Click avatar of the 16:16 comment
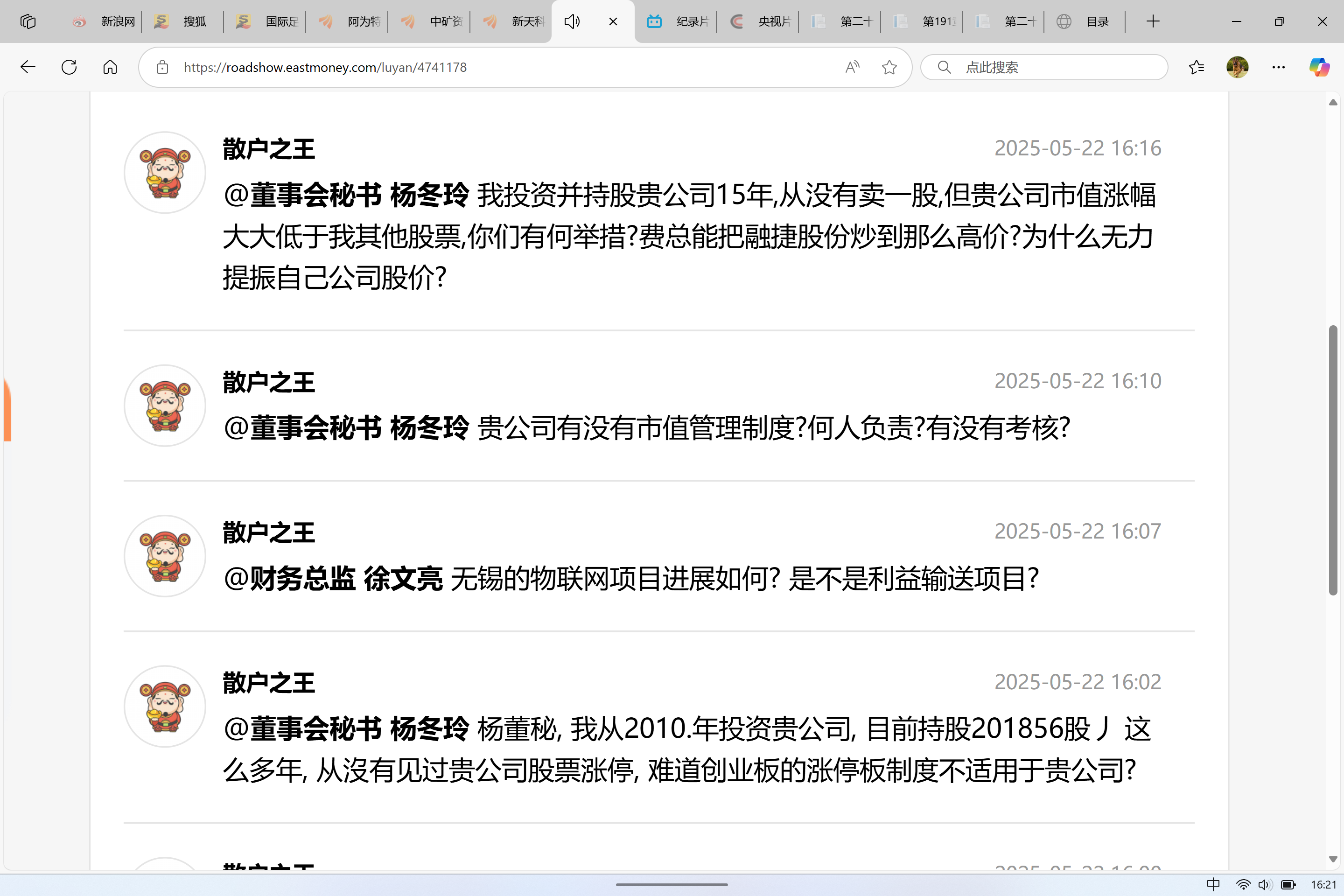Image resolution: width=1344 pixels, height=896 pixels. pyautogui.click(x=165, y=173)
